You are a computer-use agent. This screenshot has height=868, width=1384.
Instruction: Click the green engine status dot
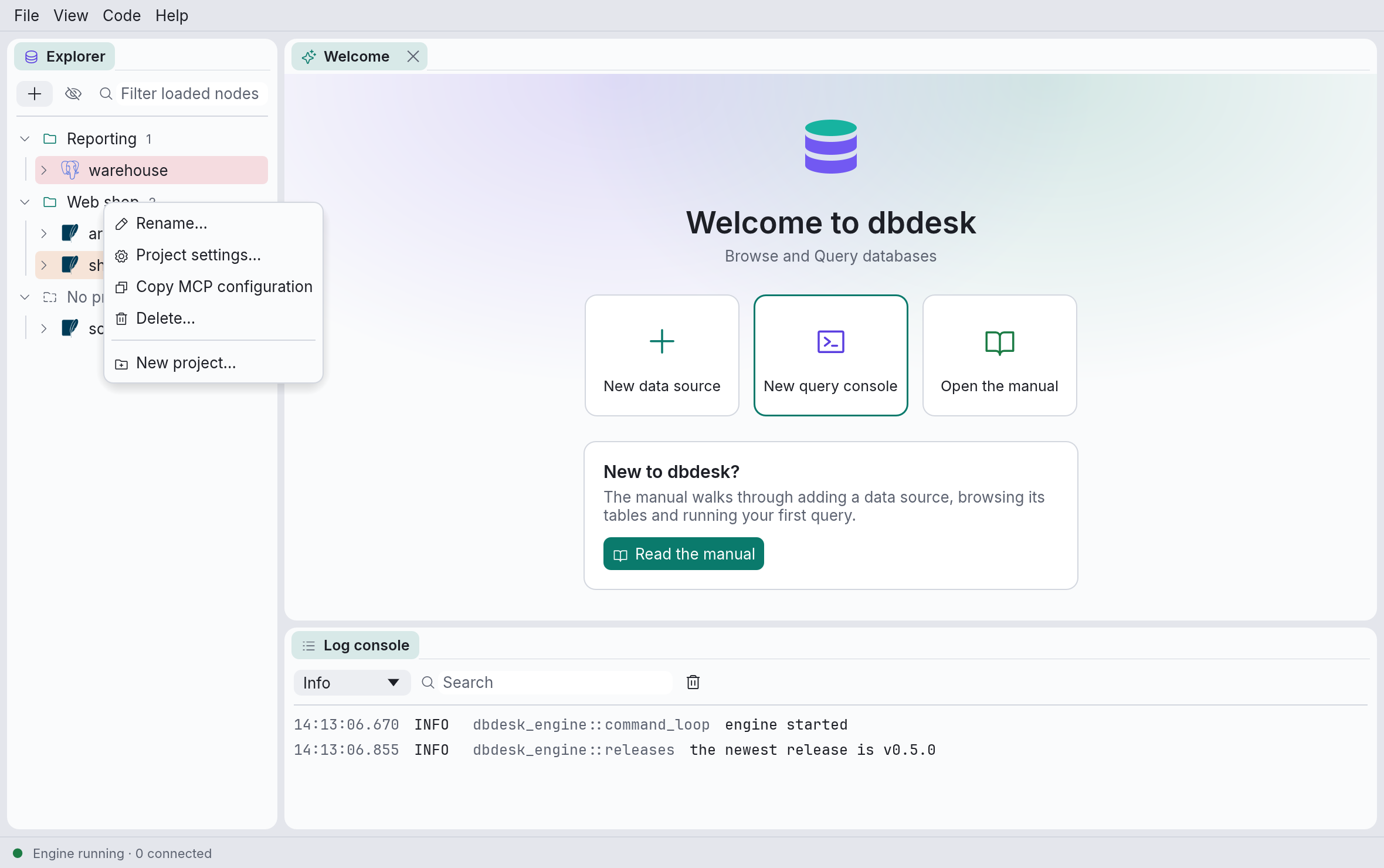[x=18, y=853]
